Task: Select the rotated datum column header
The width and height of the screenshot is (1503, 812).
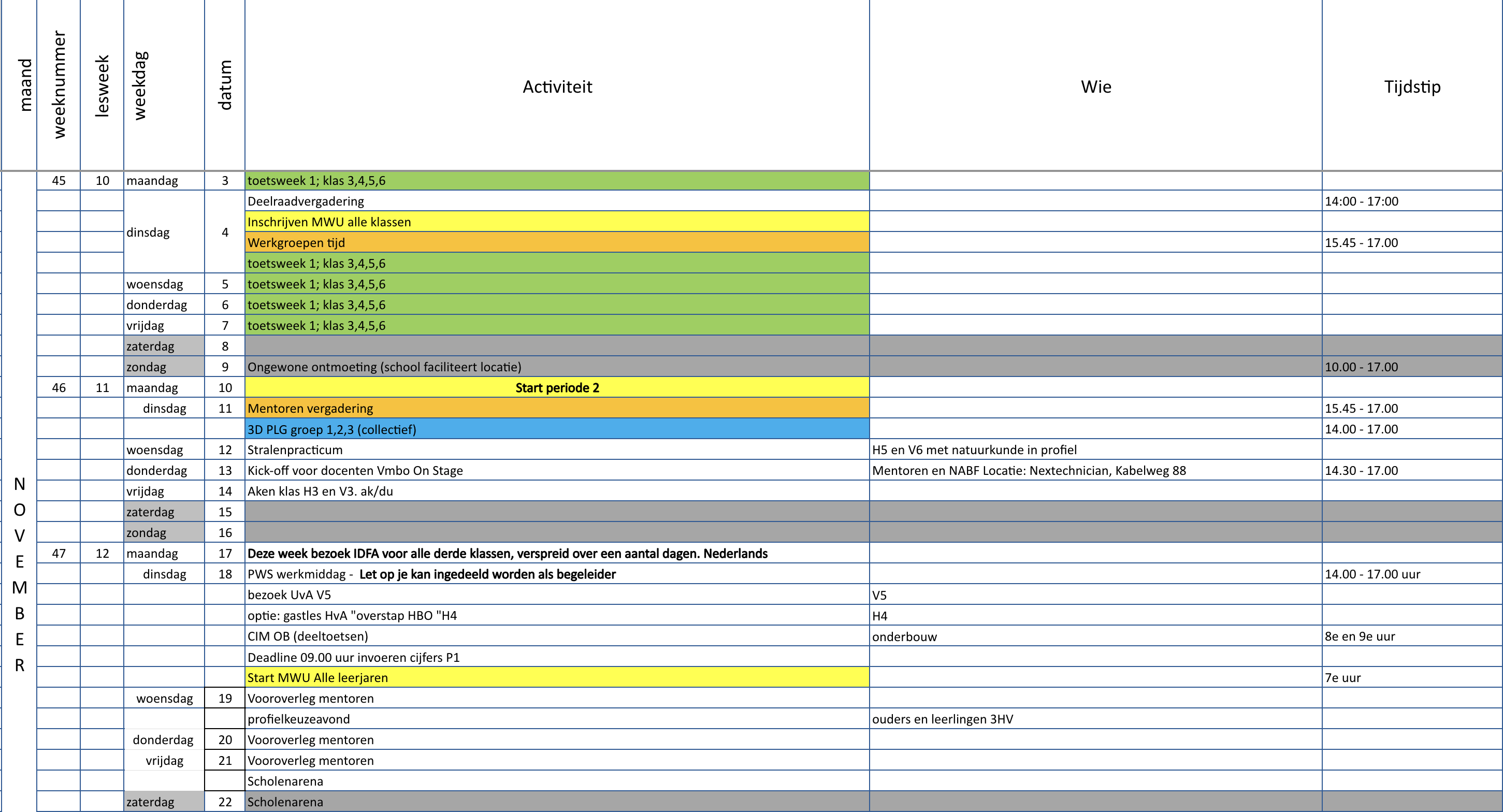Action: click(225, 85)
